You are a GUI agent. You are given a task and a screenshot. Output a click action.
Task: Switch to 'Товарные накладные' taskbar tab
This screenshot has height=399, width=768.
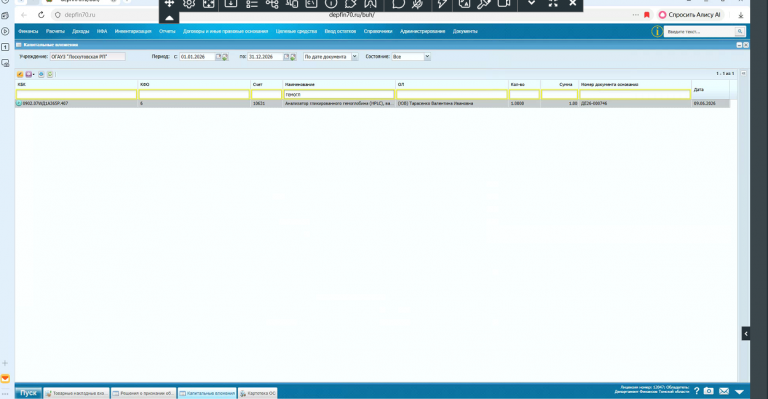coord(76,393)
